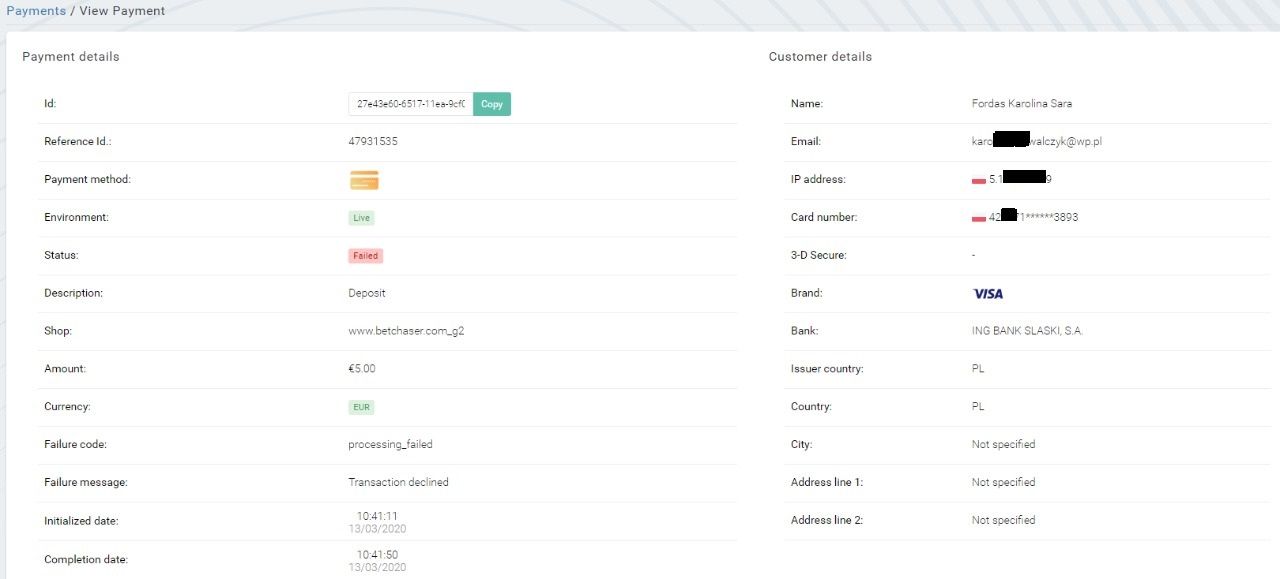This screenshot has width=1280, height=579.
Task: Click the initialized time 10:41:11
Action: coord(377,516)
